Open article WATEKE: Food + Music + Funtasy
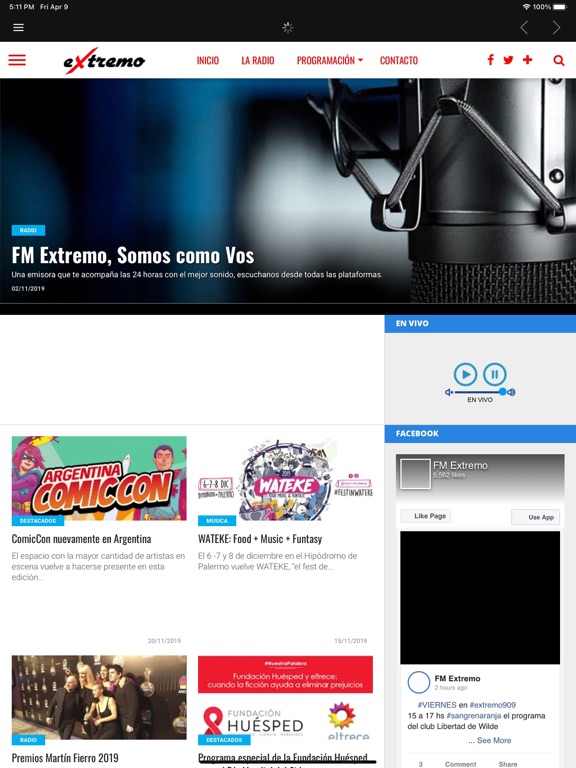 tap(260, 539)
